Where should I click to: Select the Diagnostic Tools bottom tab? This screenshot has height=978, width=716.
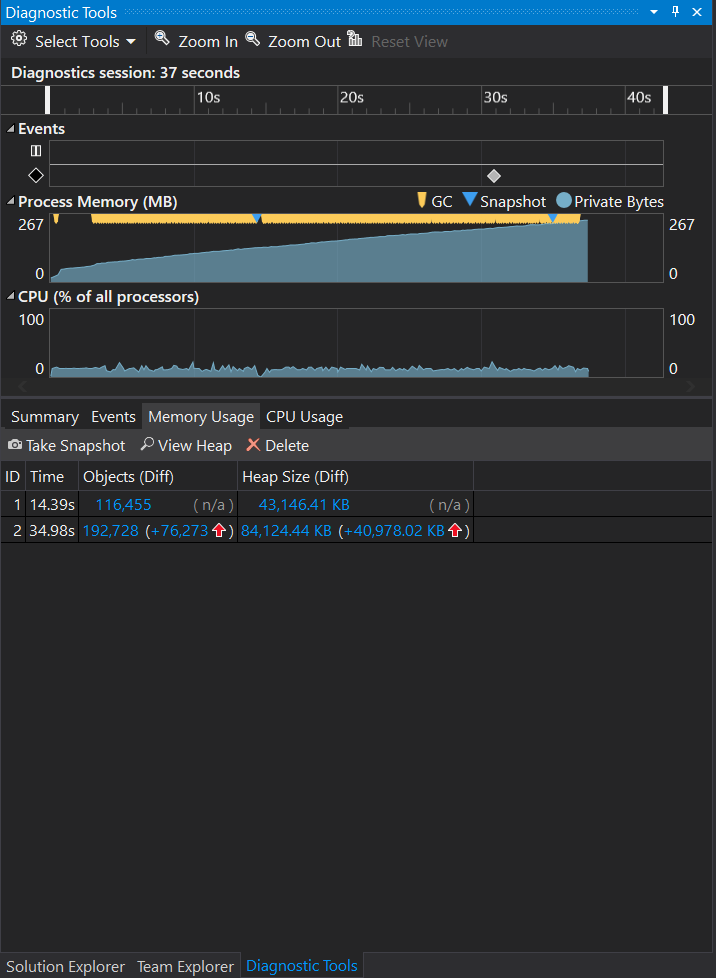(302, 966)
